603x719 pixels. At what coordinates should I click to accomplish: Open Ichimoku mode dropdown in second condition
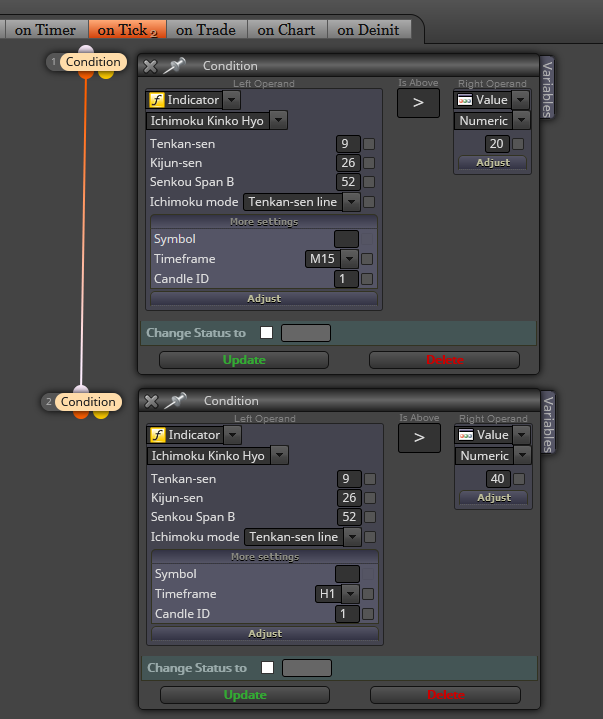[x=352, y=536]
